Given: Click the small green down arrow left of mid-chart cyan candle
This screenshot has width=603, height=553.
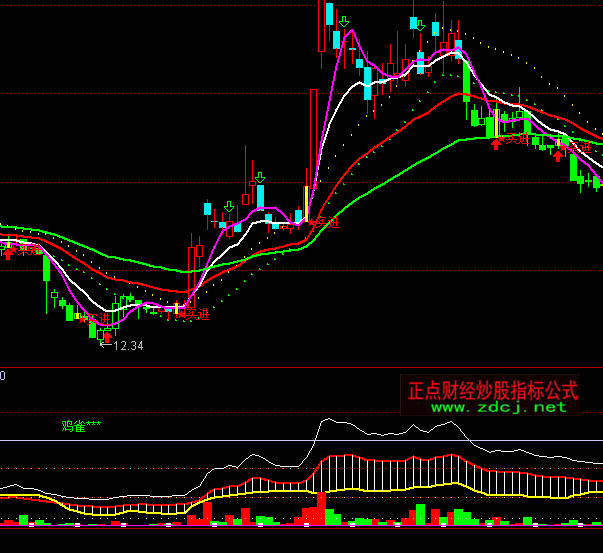Looking at the screenshot, I should [229, 207].
